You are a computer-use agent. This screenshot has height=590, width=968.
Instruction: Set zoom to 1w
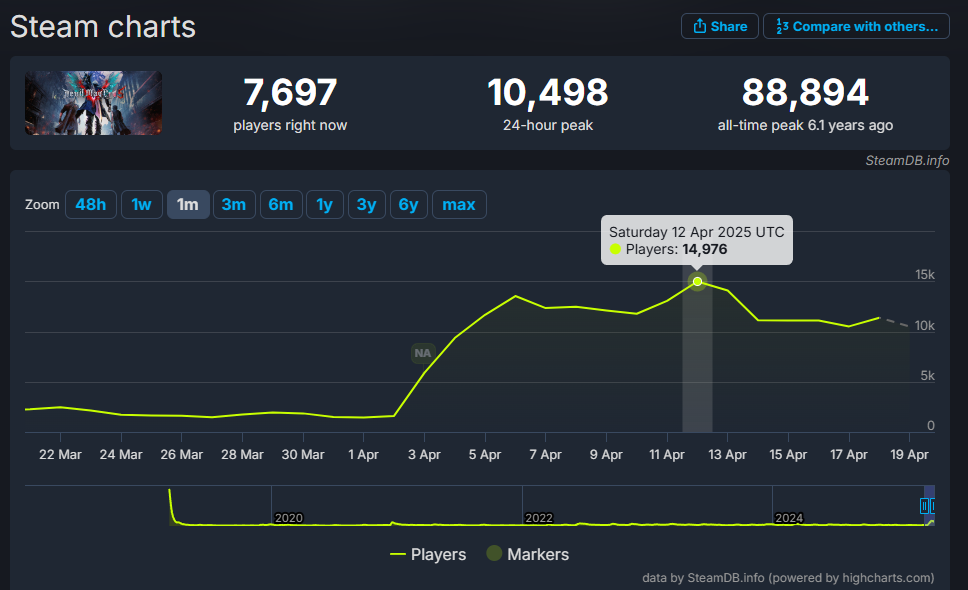coord(141,204)
